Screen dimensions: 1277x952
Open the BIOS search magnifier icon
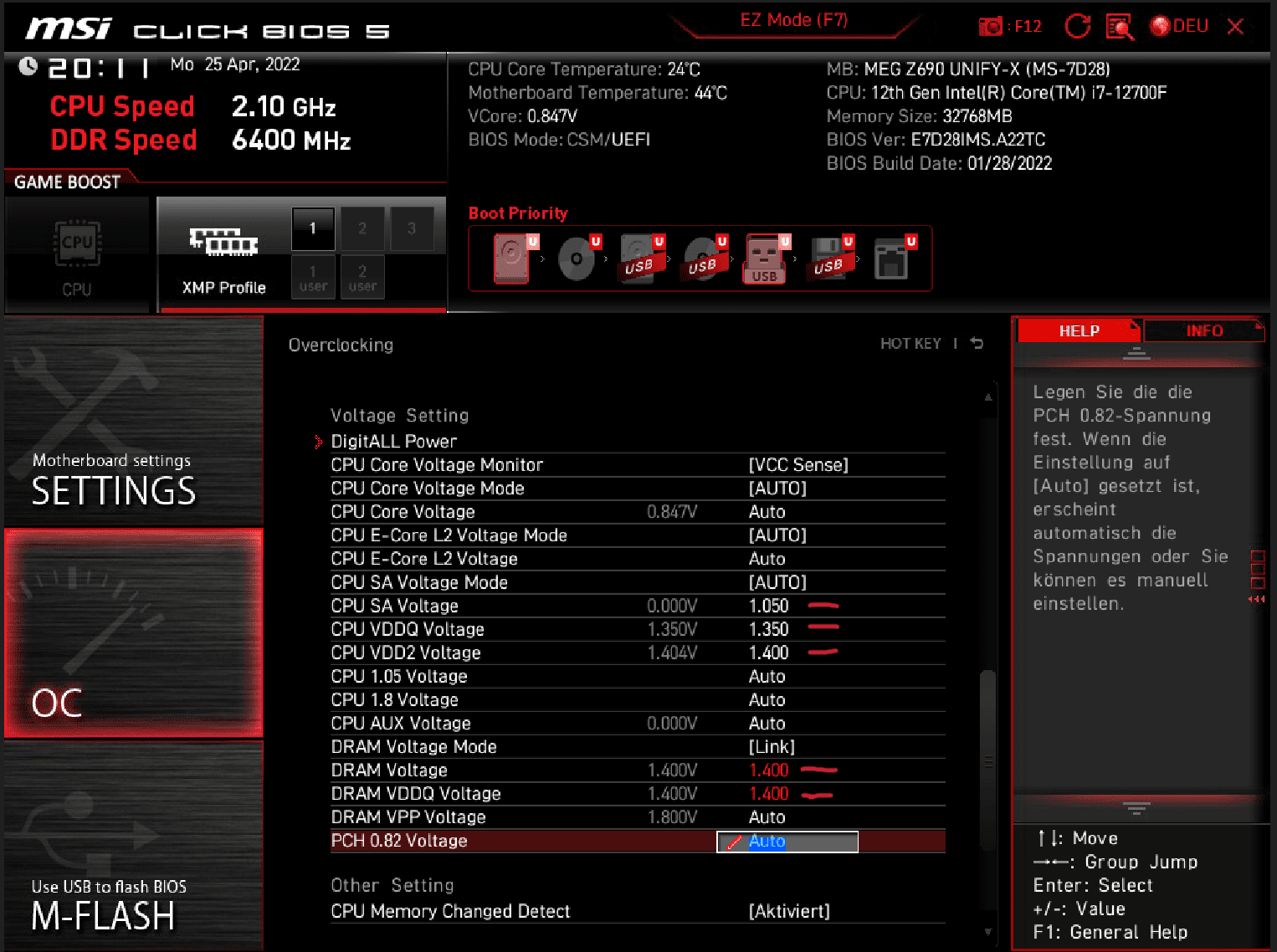(1120, 27)
